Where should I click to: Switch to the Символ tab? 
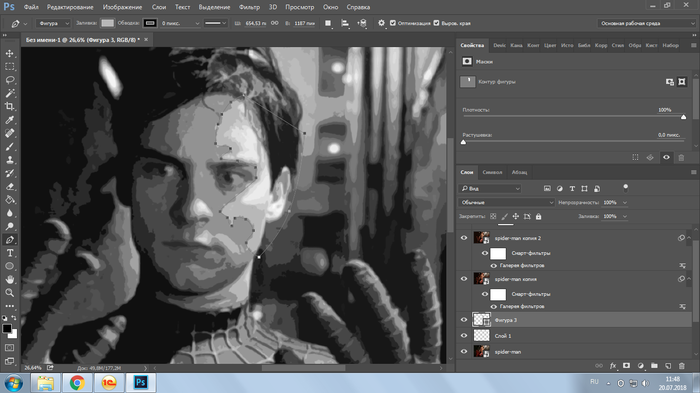pyautogui.click(x=492, y=172)
